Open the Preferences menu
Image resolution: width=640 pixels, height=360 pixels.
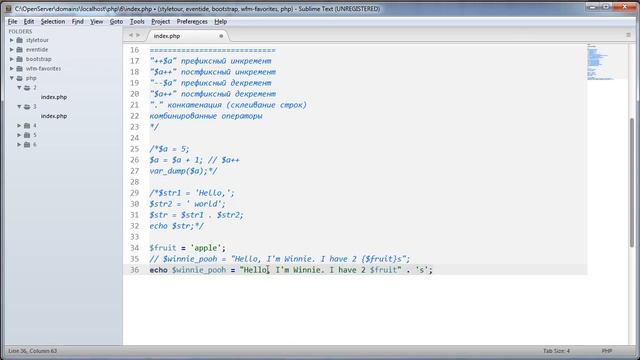[192, 22]
